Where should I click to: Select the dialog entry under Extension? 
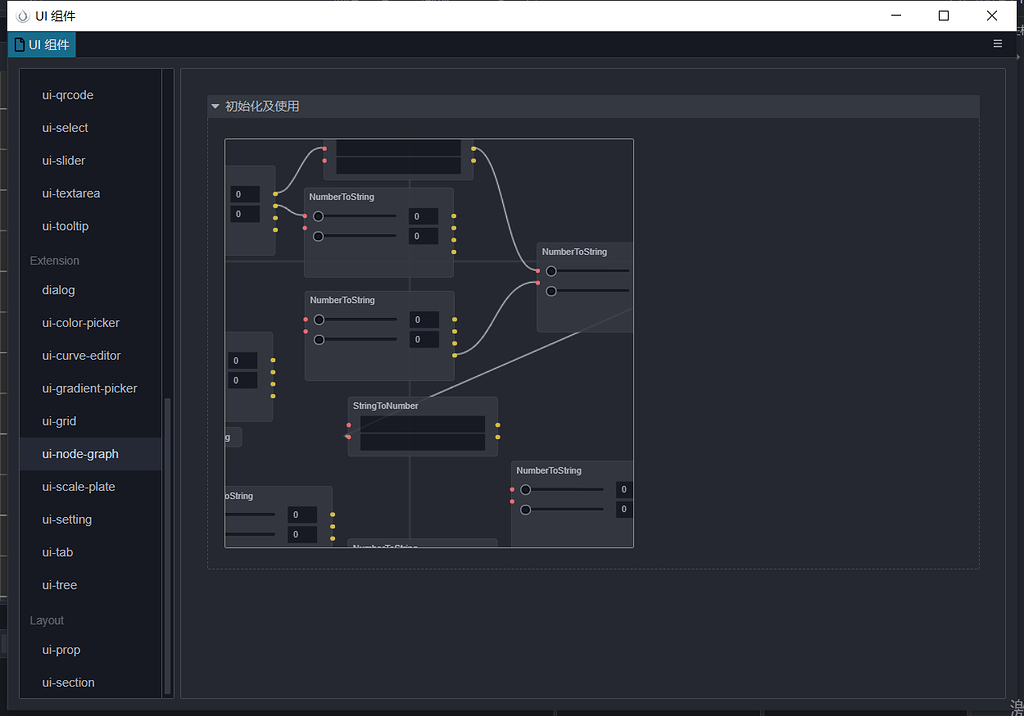(x=58, y=290)
